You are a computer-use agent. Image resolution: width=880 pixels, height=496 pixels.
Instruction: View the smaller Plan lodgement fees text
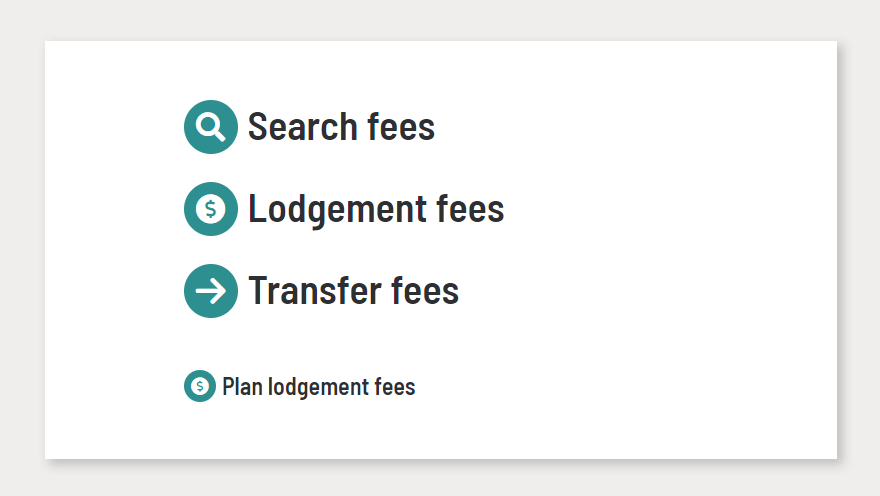coord(318,387)
